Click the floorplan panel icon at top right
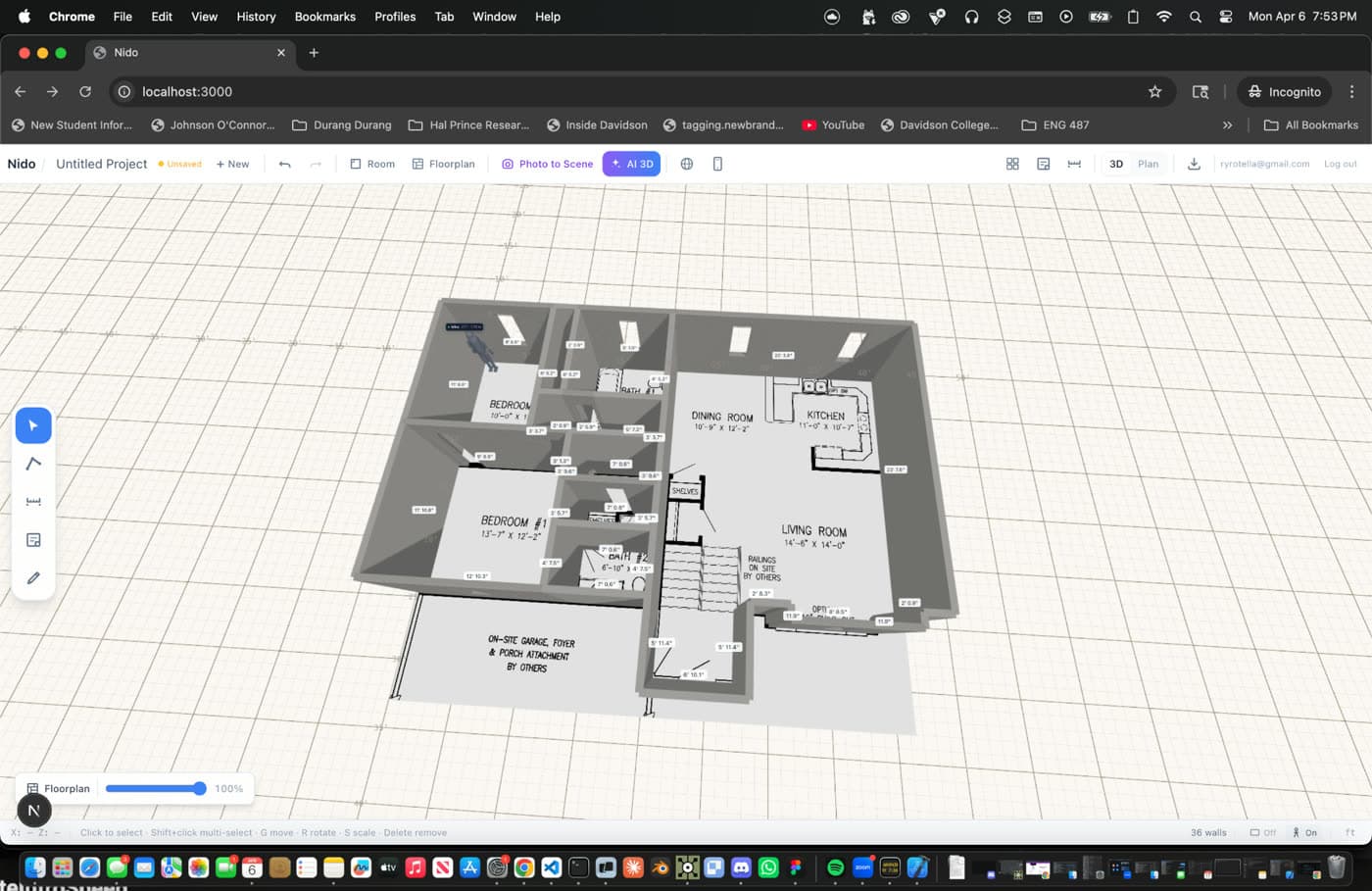Screen dimensions: 1372x891 1044,164
